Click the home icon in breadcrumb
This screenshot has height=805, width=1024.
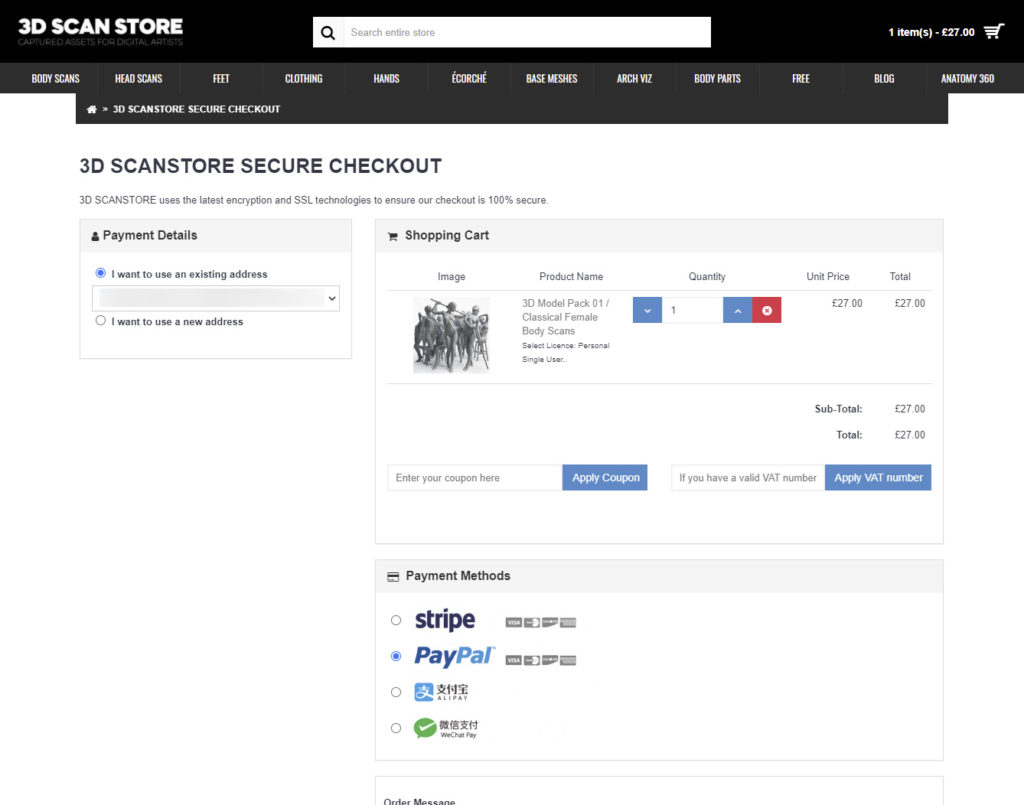pyautogui.click(x=92, y=109)
